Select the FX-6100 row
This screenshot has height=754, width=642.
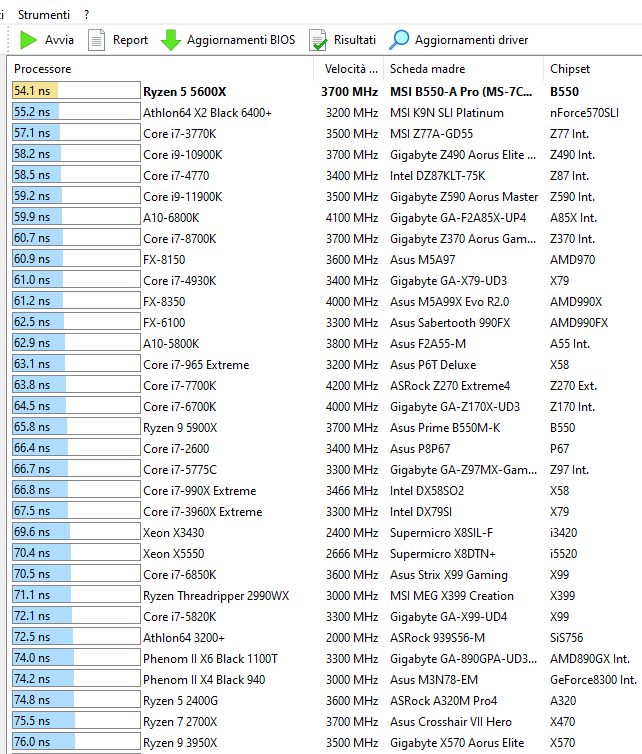[326, 323]
